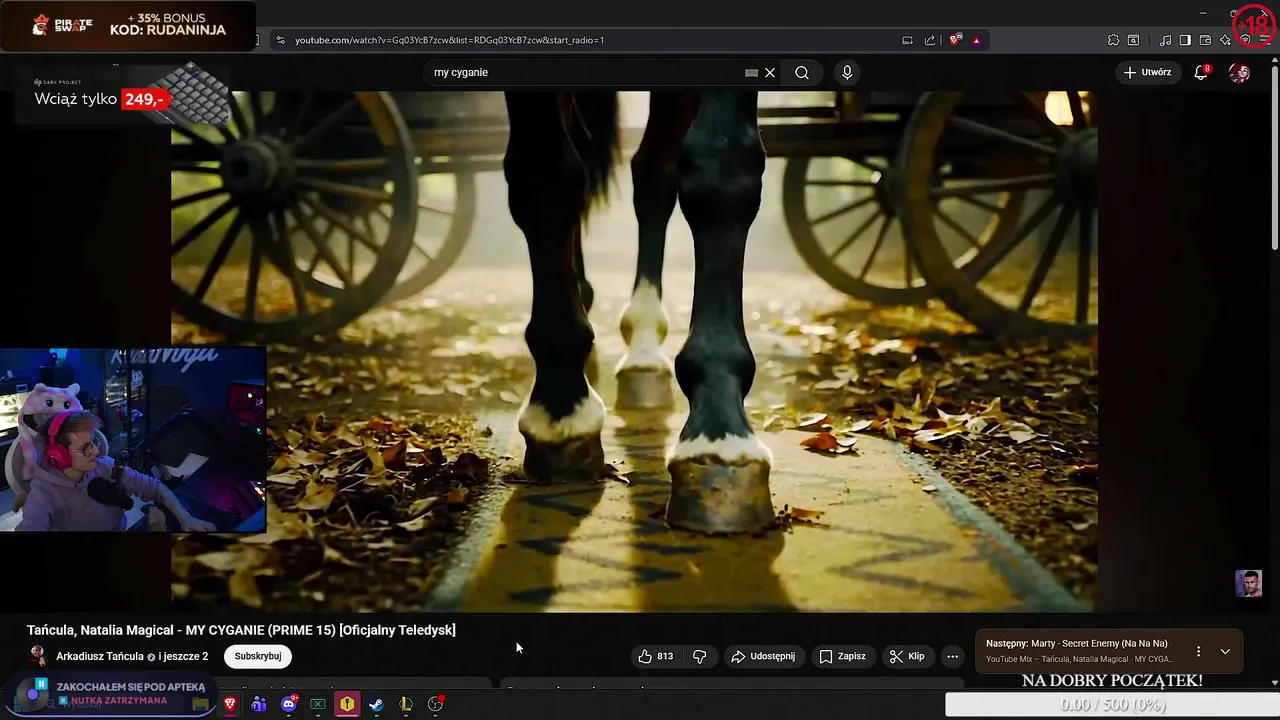The width and height of the screenshot is (1280, 720).
Task: Dislike the video with thumbs-down
Action: pyautogui.click(x=700, y=656)
